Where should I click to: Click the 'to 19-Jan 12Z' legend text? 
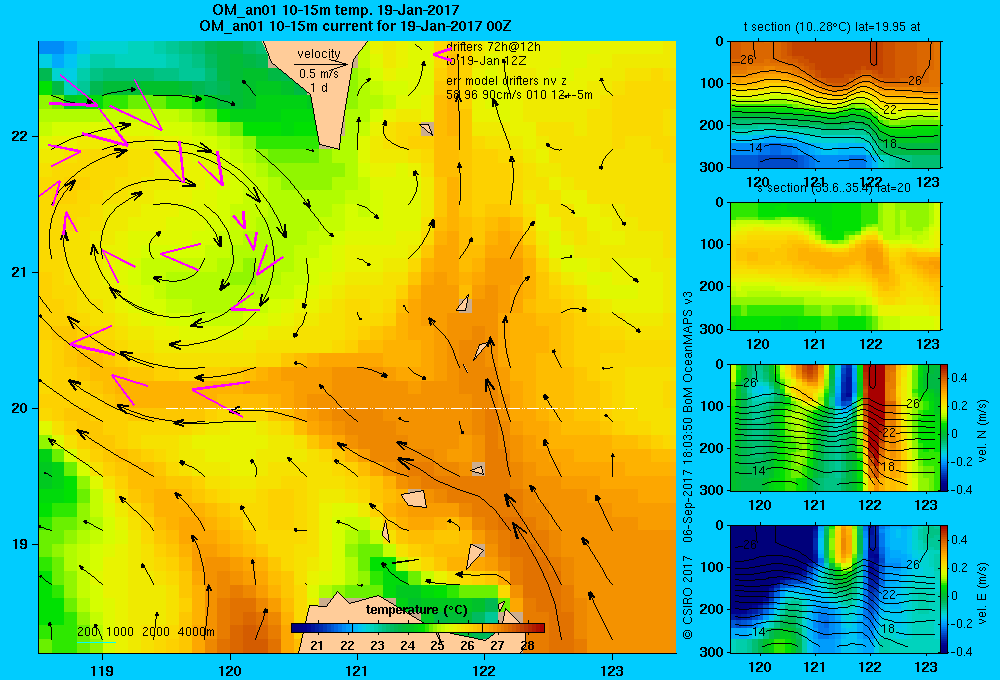[485, 61]
